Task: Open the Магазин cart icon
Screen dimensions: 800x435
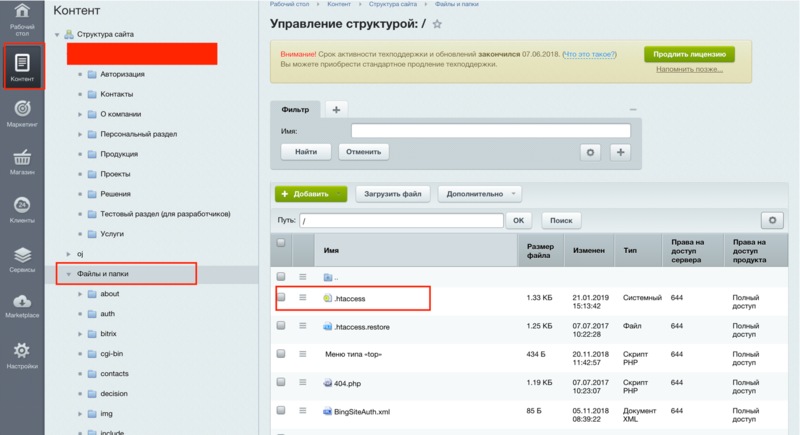Action: coord(22,158)
